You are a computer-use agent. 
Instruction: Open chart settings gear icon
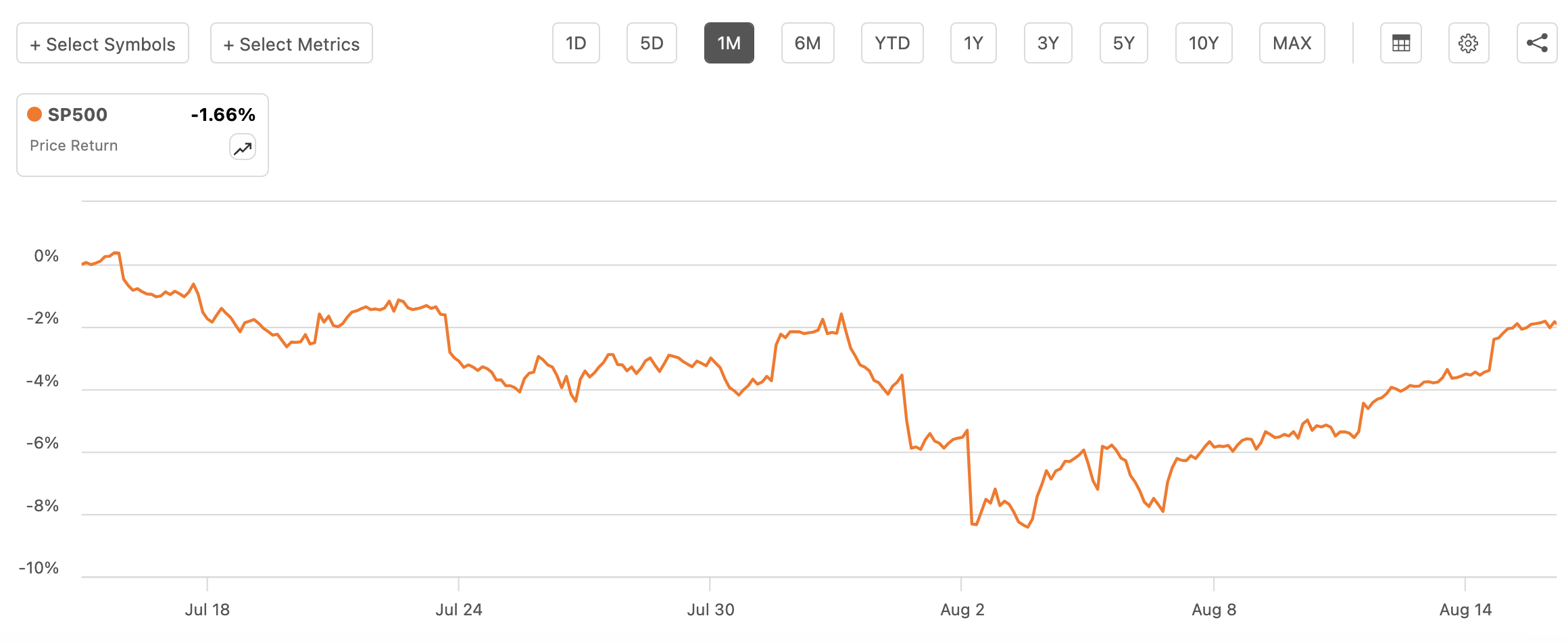pyautogui.click(x=1468, y=43)
